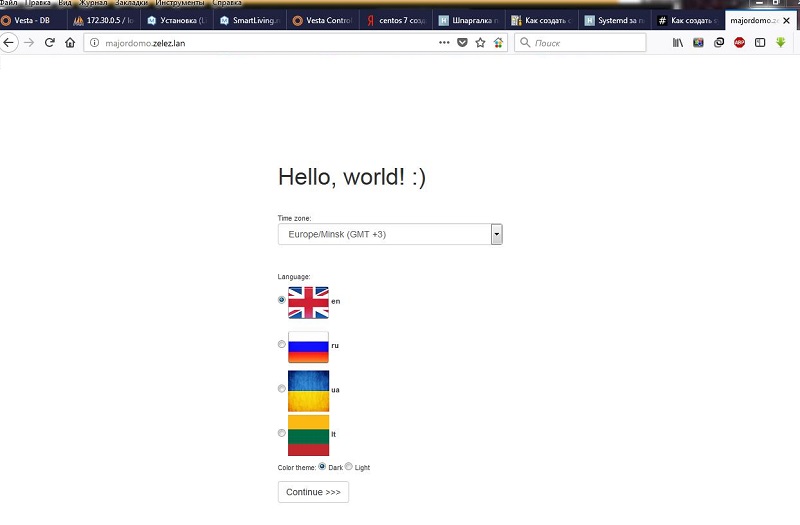The width and height of the screenshot is (800, 525).
Task: Open the browser home page icon
Action: pyautogui.click(x=70, y=43)
